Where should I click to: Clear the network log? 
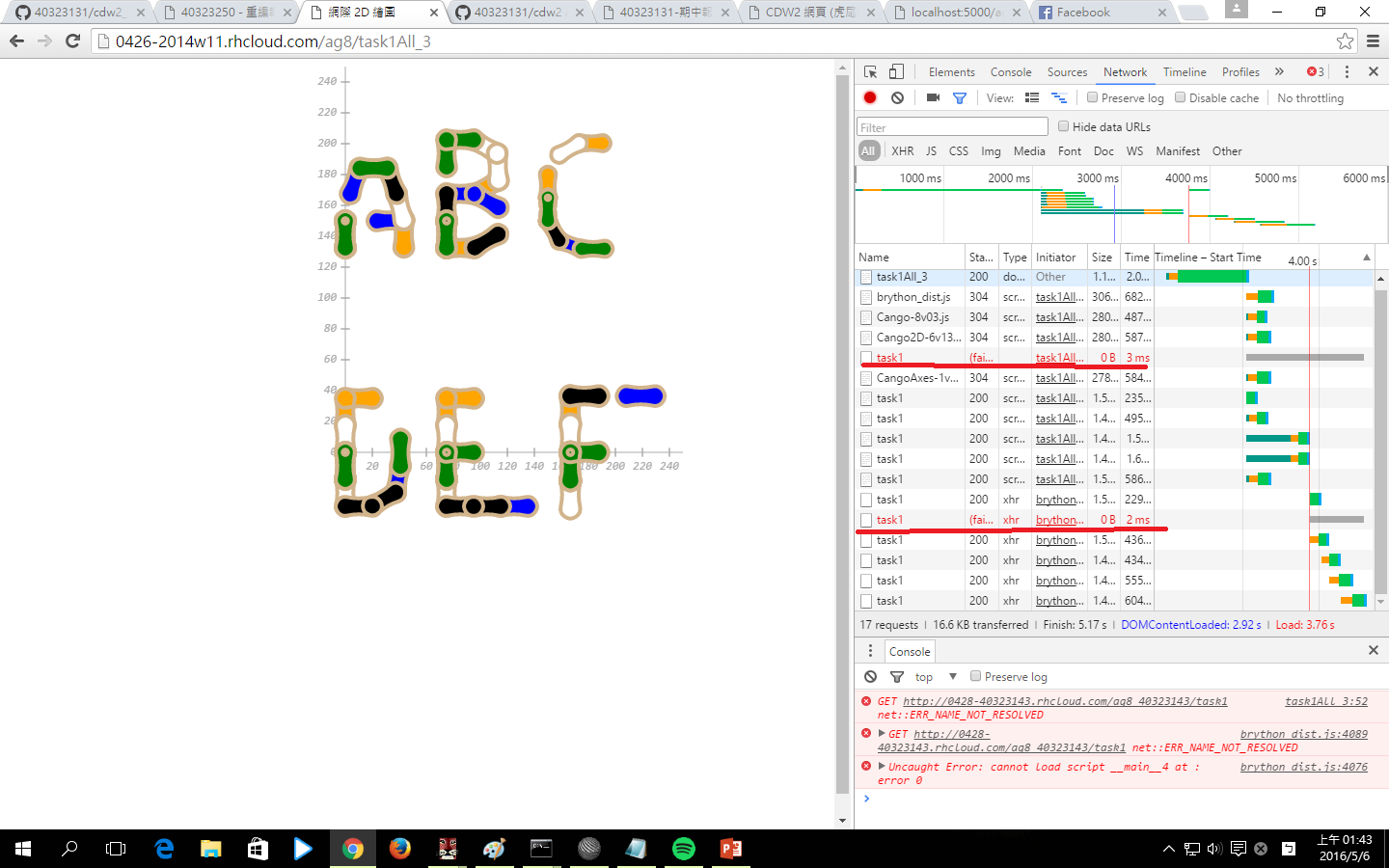click(897, 97)
